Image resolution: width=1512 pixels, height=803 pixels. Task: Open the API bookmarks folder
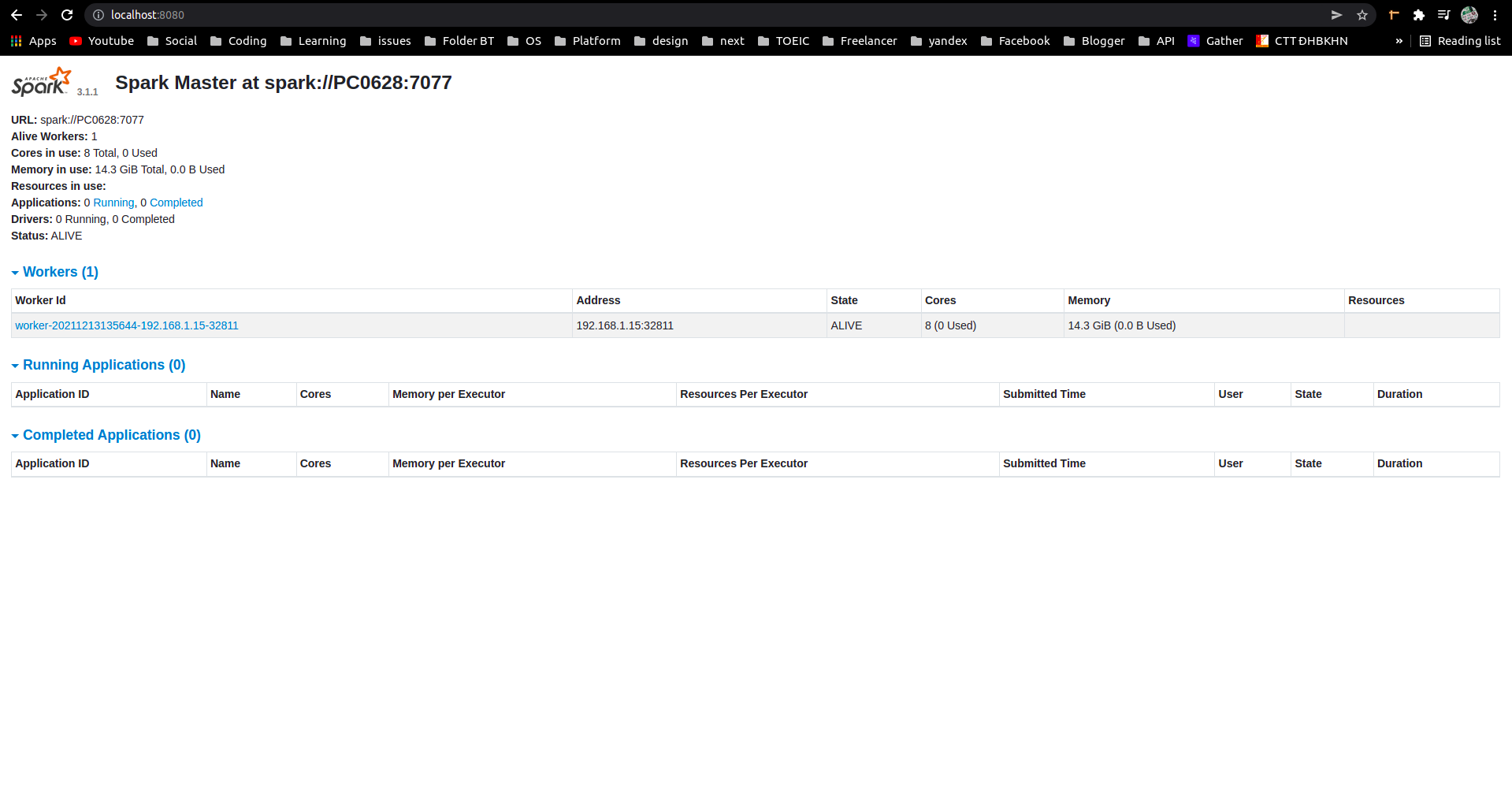(x=1157, y=41)
